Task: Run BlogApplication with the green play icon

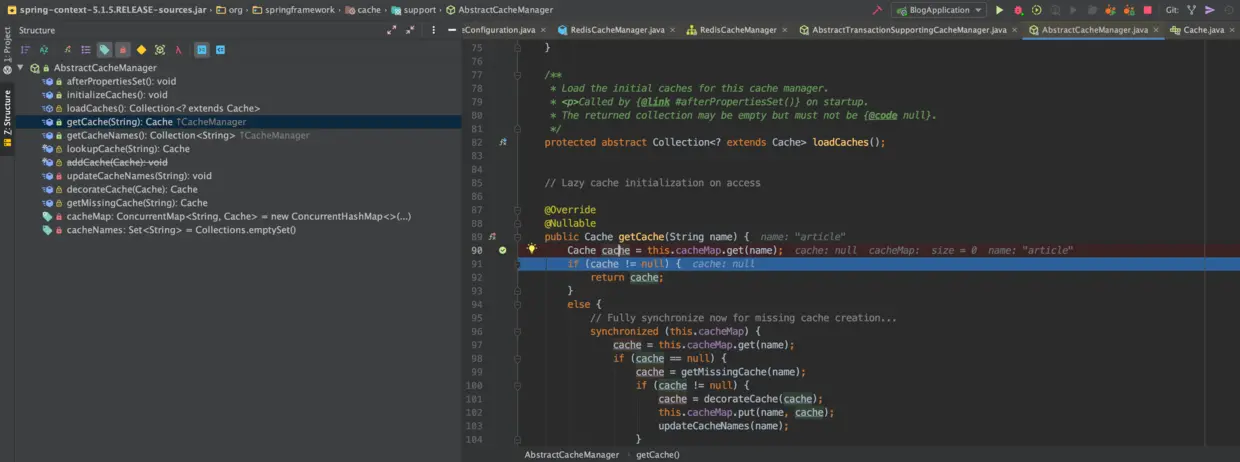Action: 999,10
